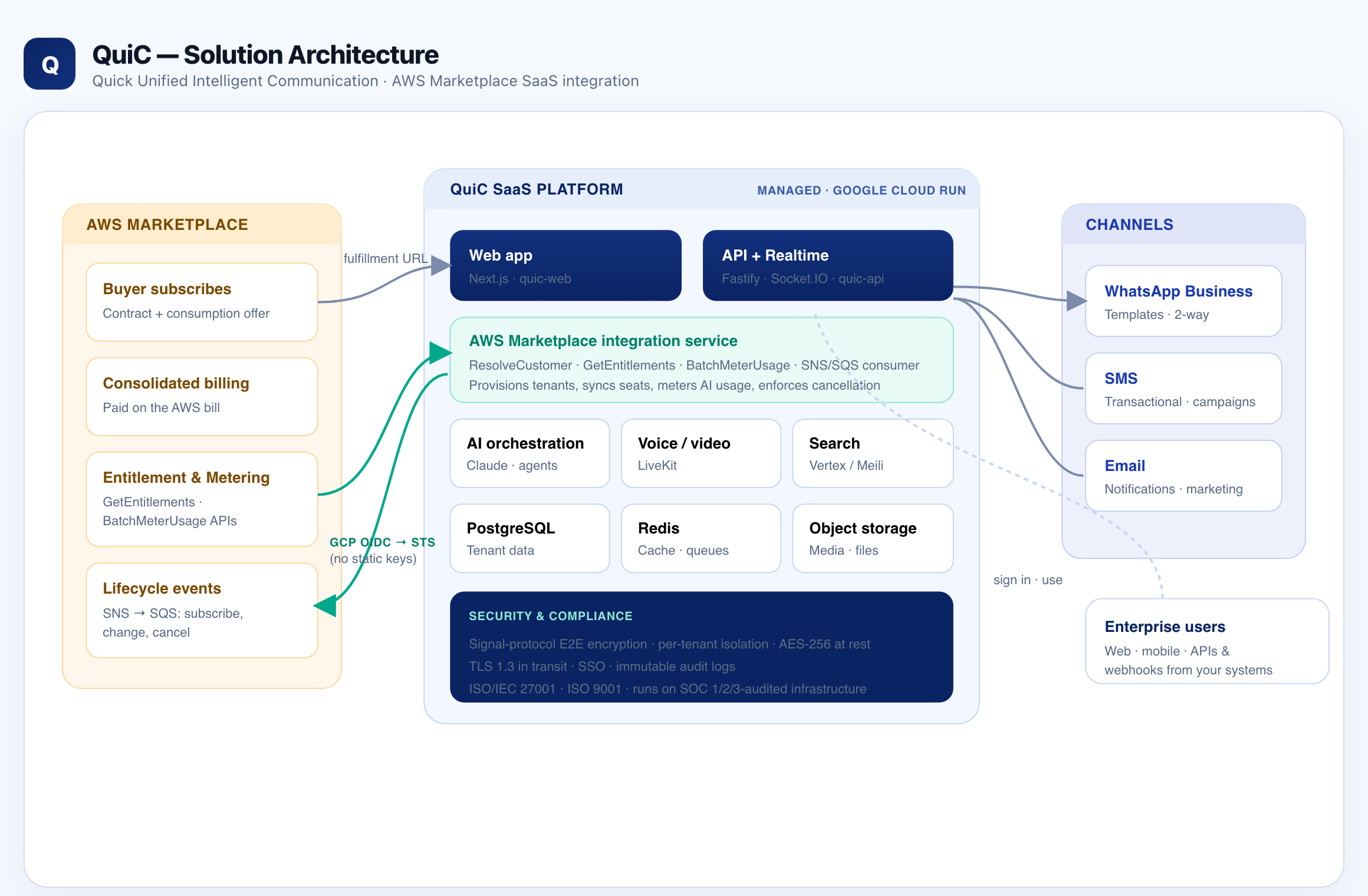Click the 'ISO/IEC 27001 · ISO 9001' line

click(x=667, y=689)
